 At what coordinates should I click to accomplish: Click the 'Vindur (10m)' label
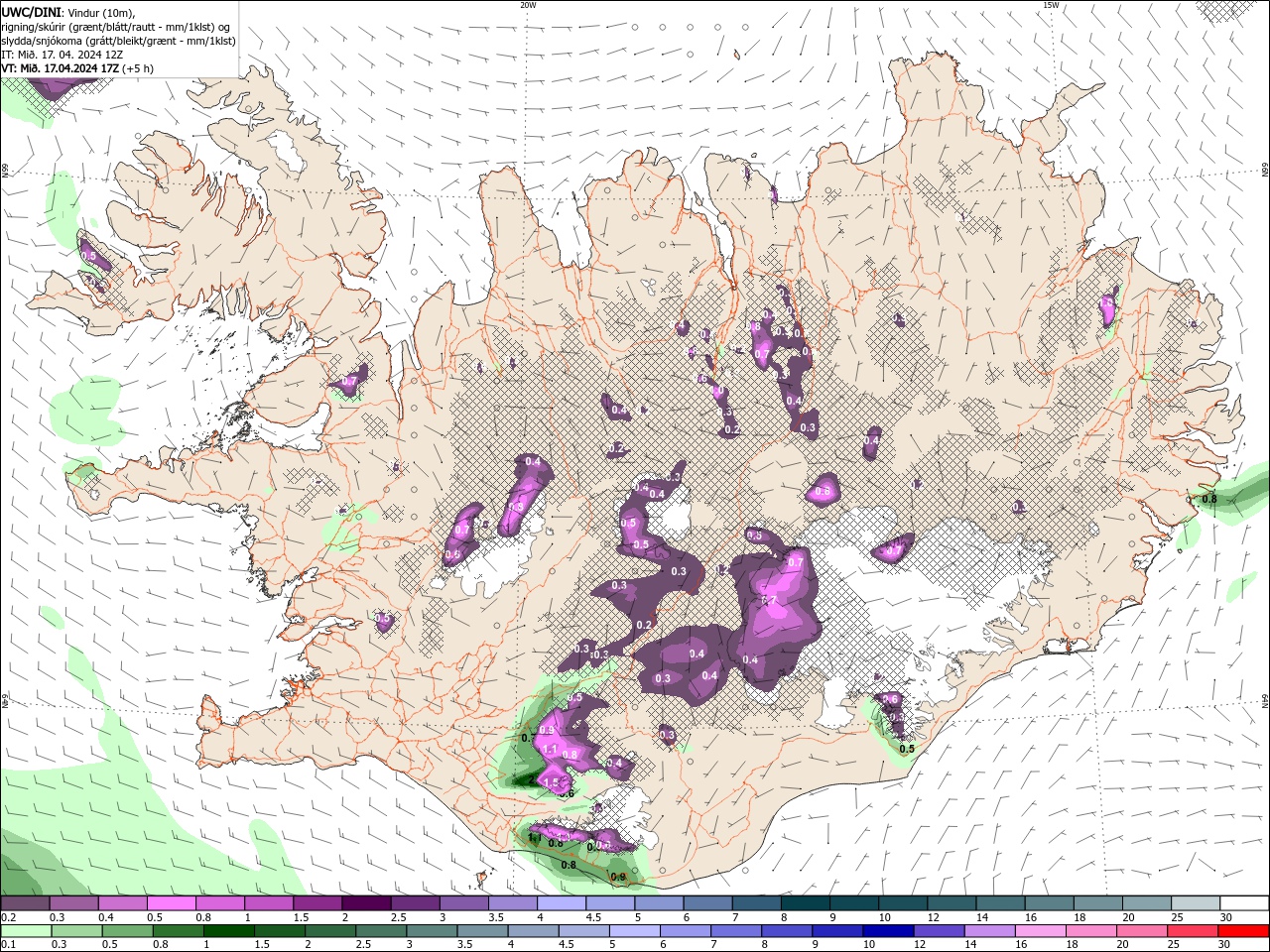(99, 12)
